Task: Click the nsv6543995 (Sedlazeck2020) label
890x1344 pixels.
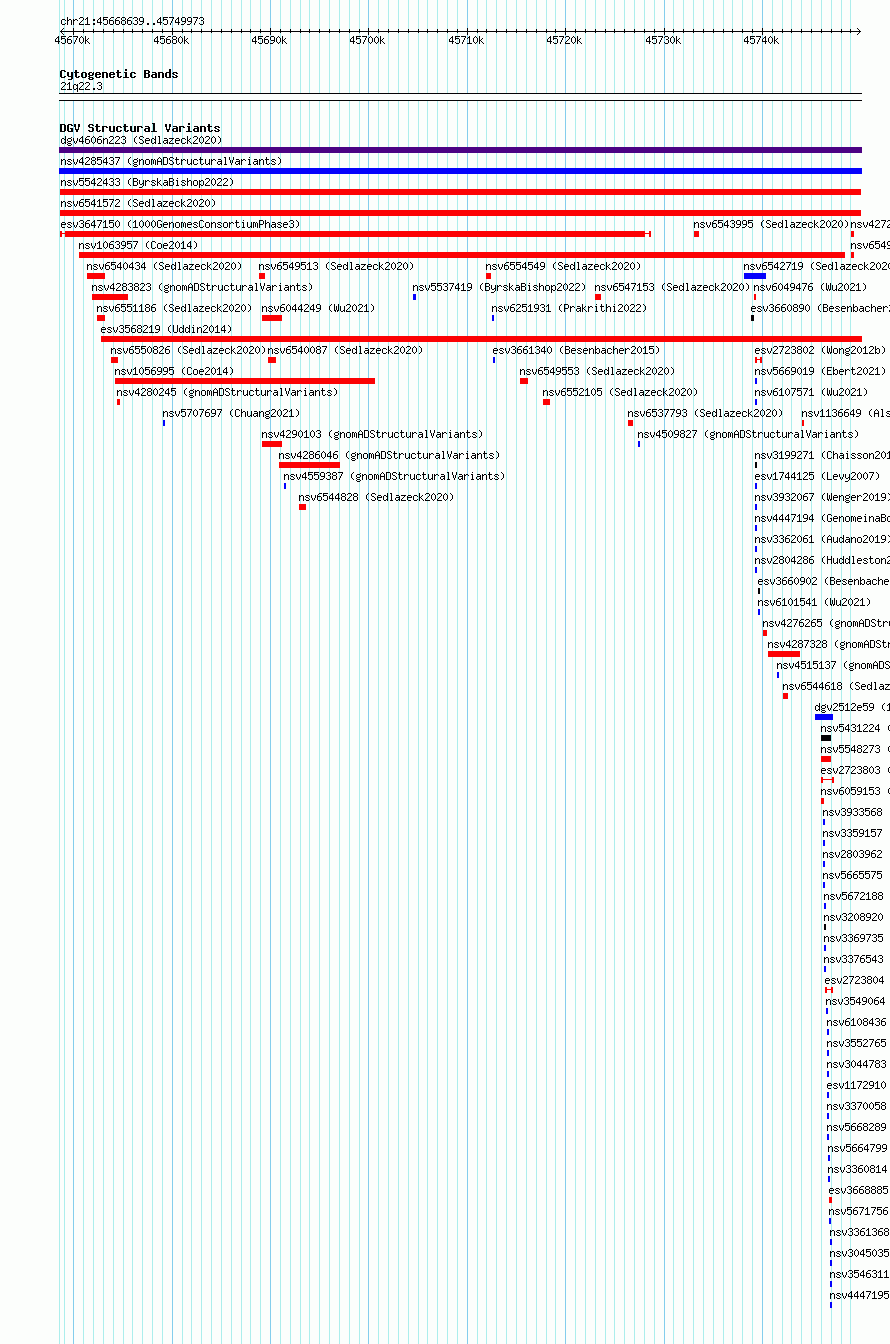Action: point(771,224)
